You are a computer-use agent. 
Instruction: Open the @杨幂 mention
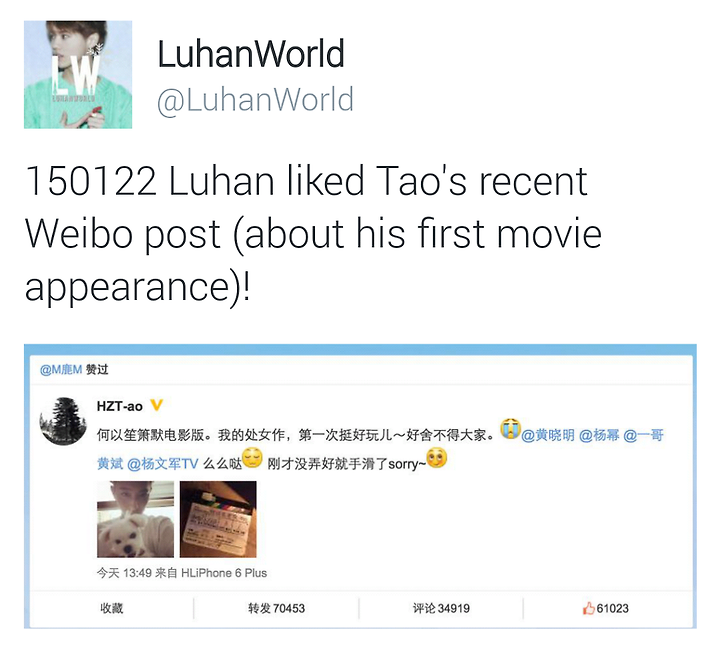[x=599, y=435]
